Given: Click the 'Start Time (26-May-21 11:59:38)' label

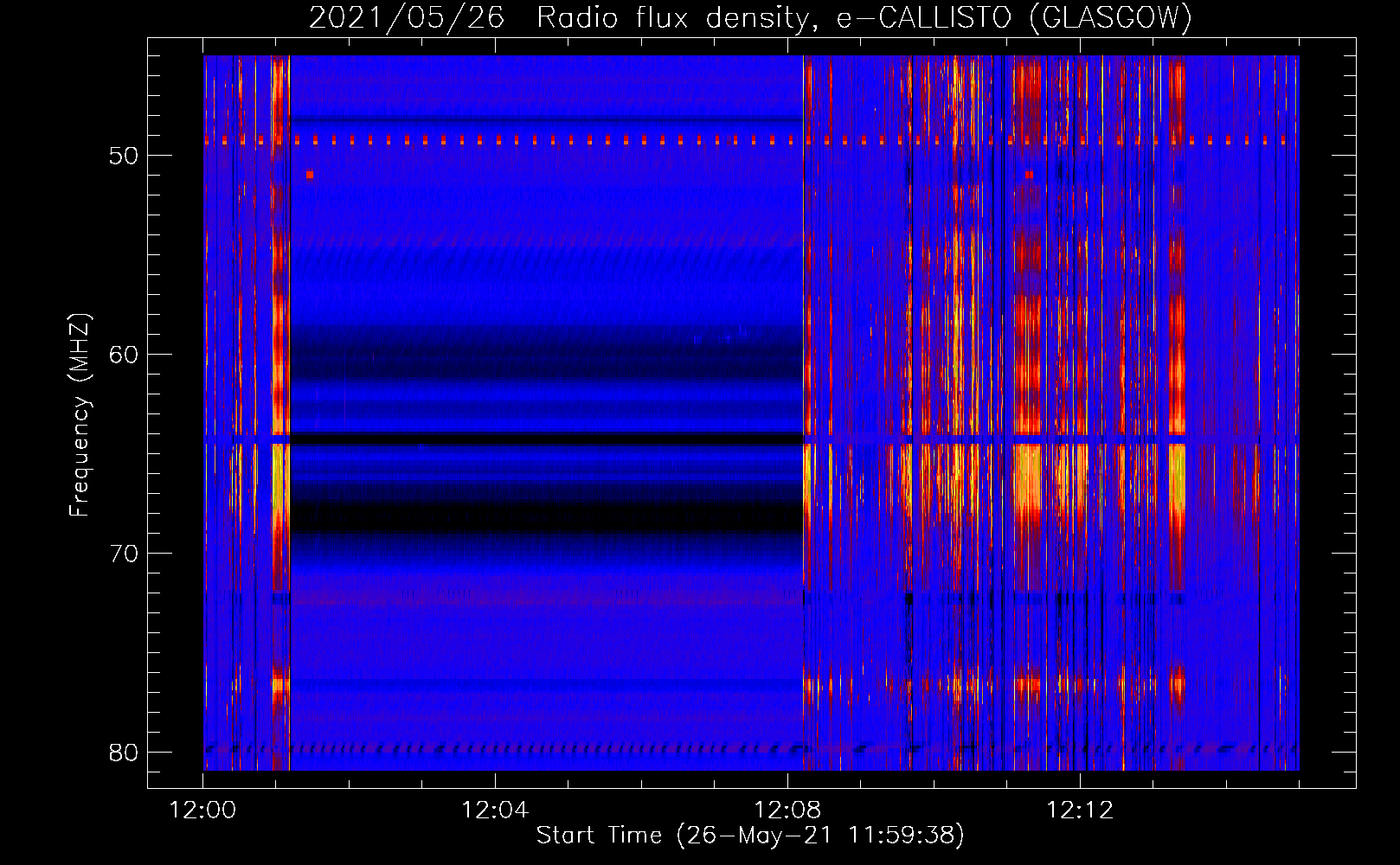Looking at the screenshot, I should point(750,835).
